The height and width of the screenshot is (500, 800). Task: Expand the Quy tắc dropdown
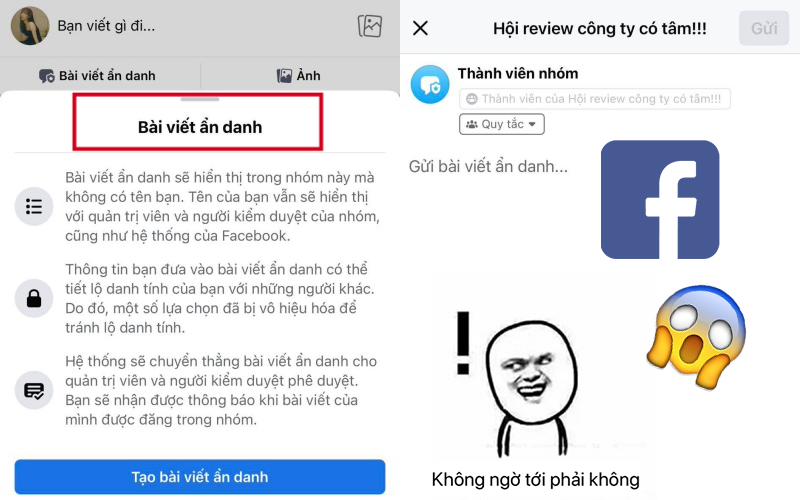(x=502, y=124)
